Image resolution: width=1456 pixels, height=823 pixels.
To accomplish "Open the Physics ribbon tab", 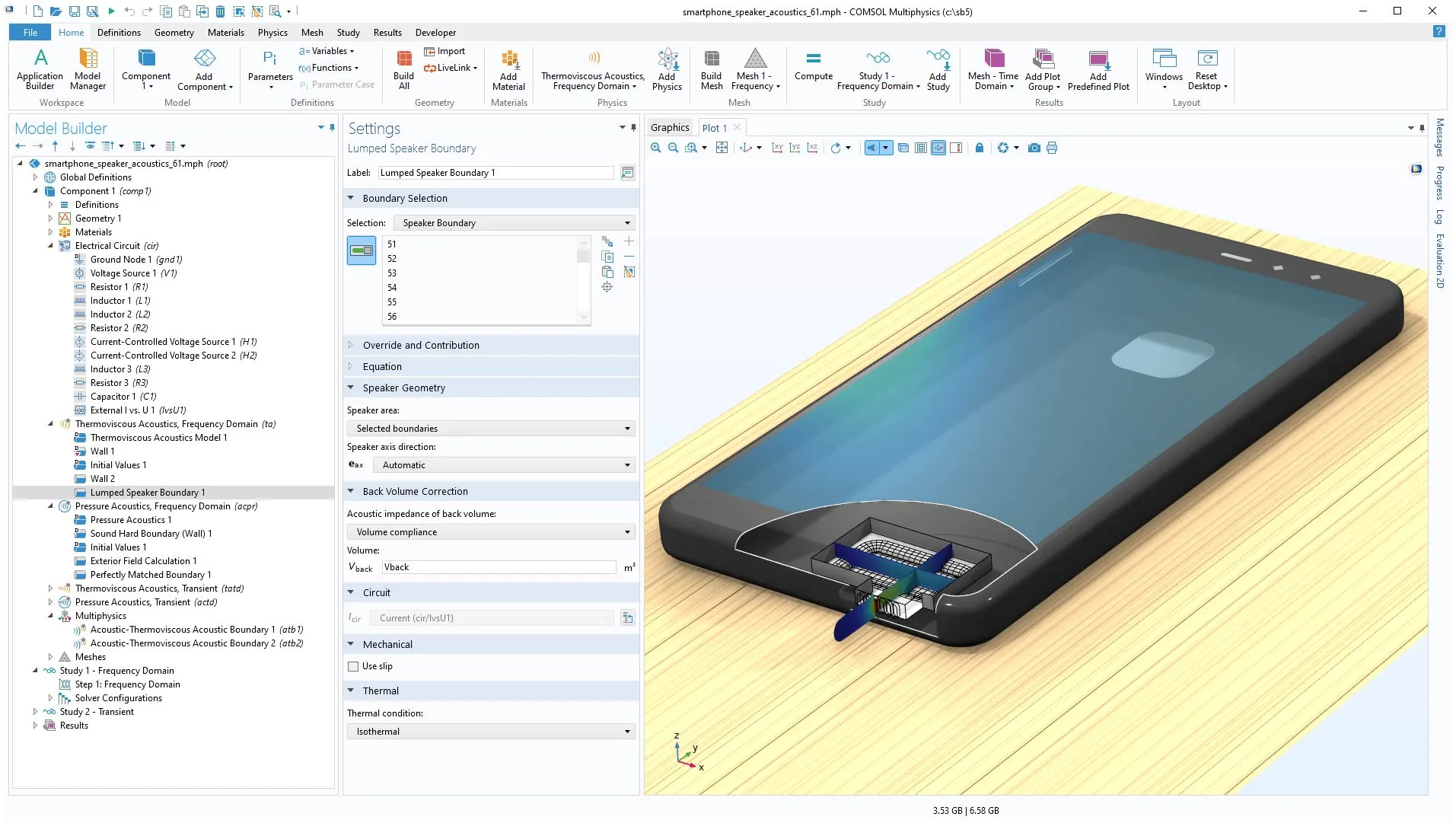I will coord(272,33).
